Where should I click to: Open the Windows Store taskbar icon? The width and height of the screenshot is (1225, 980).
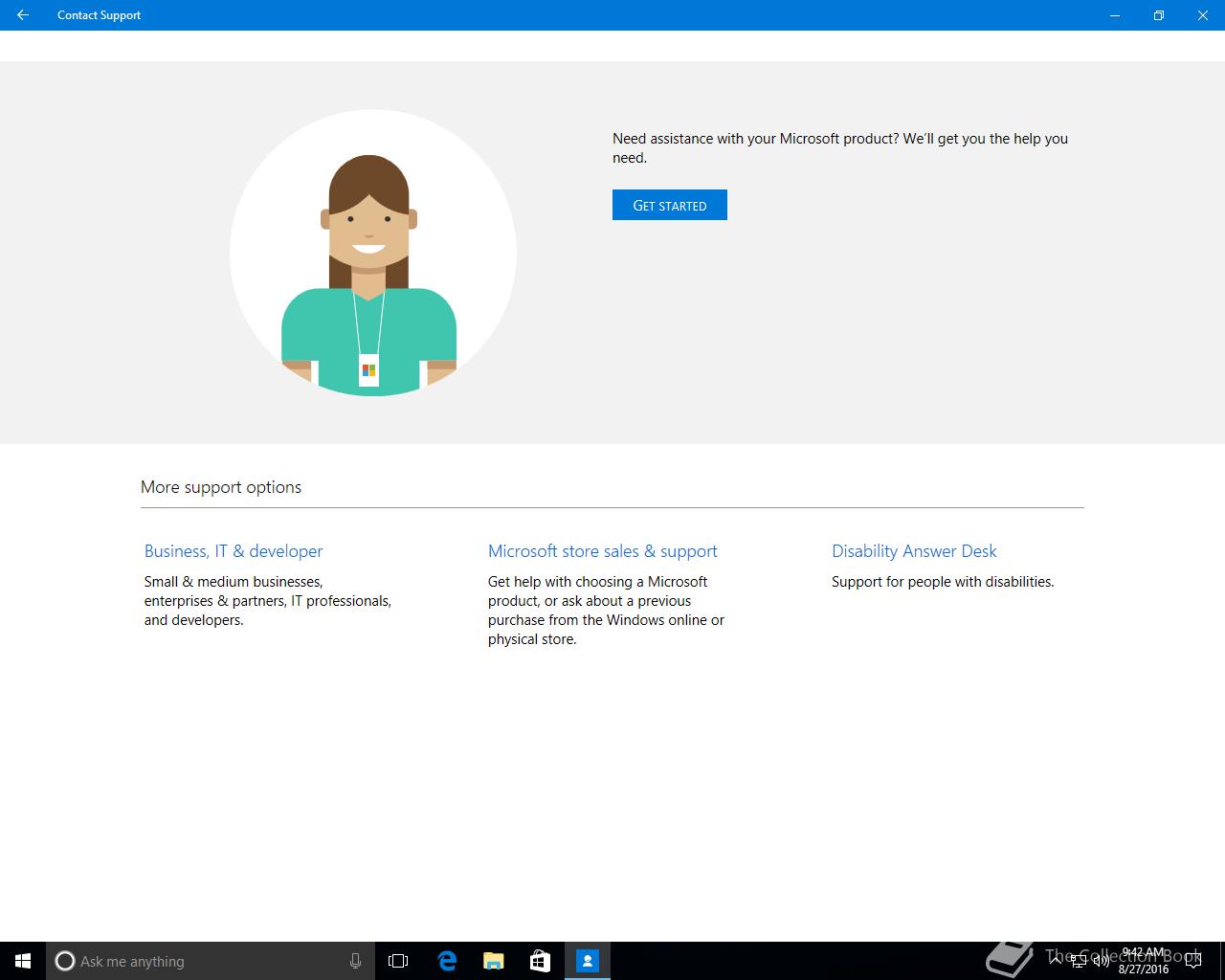(x=540, y=961)
